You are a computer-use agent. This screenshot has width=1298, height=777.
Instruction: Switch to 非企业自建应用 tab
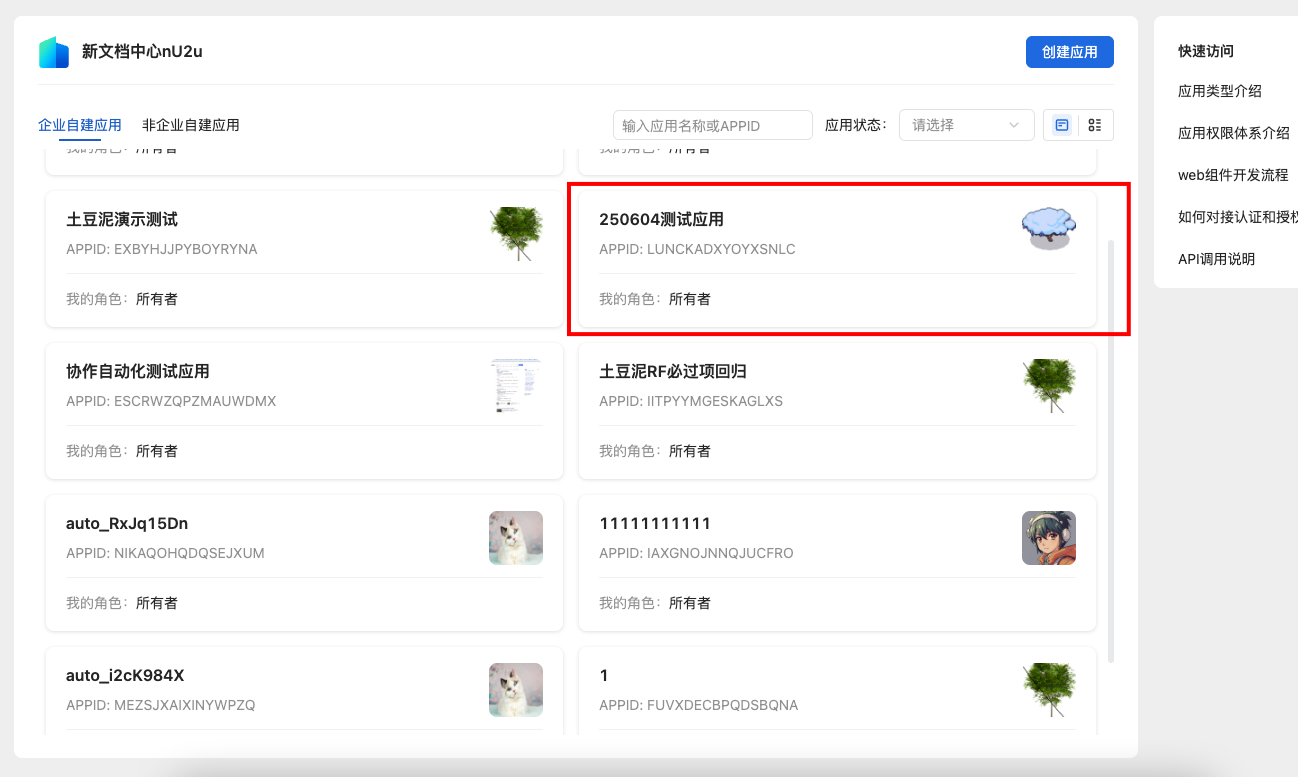pos(191,125)
